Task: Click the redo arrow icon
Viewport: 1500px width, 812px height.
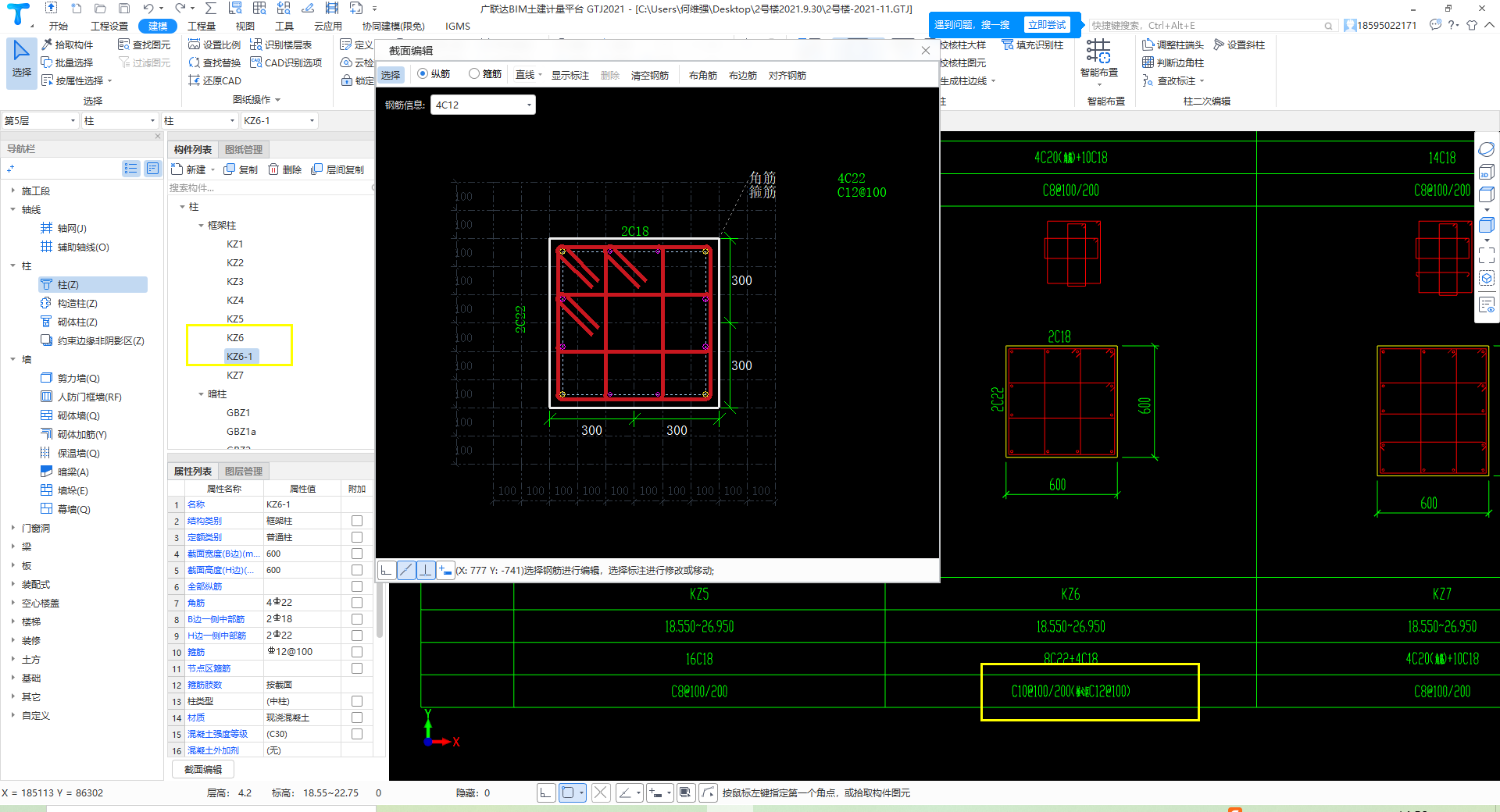Action: 180,8
